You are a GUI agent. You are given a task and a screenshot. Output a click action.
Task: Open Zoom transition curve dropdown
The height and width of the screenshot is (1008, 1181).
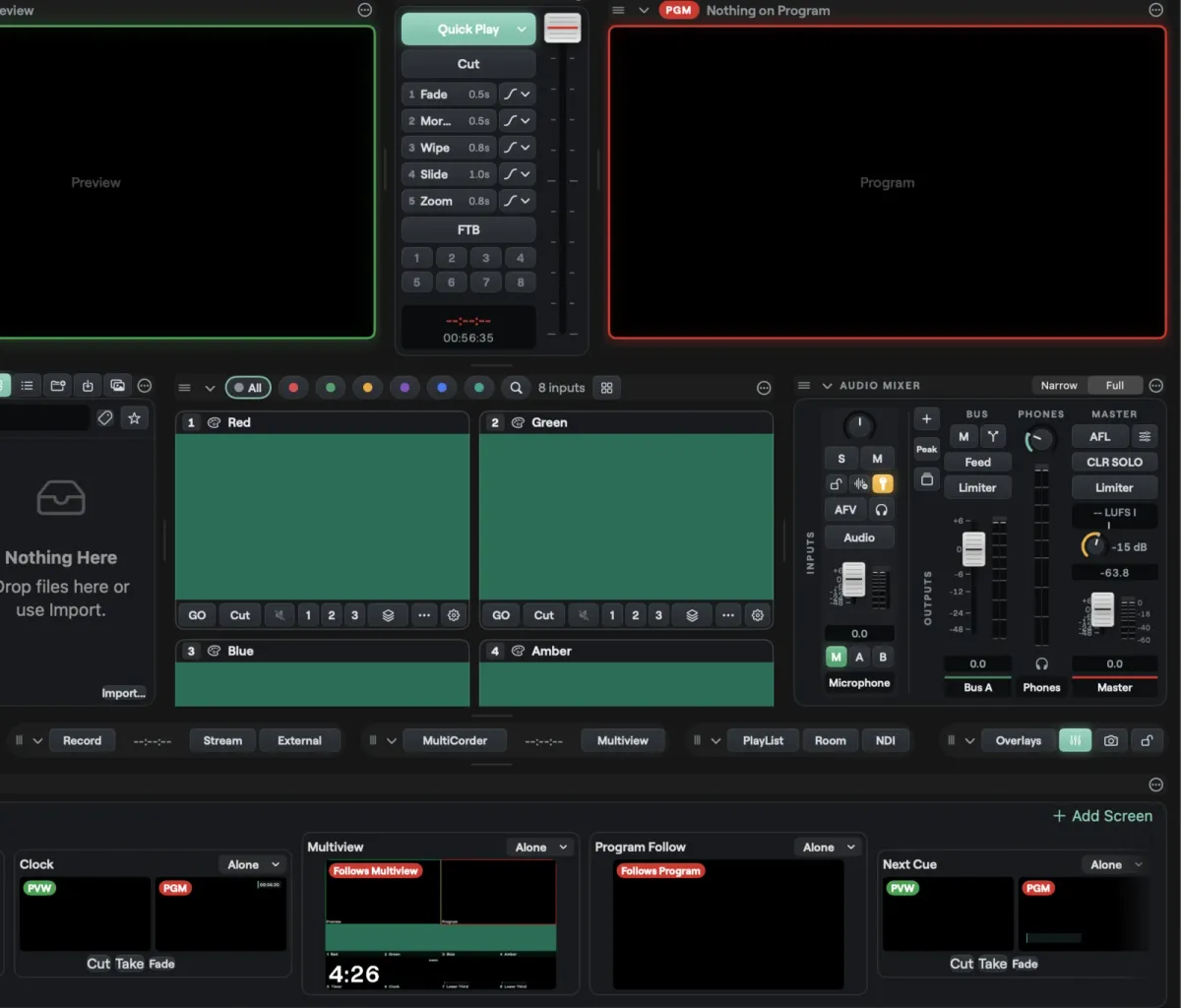pyautogui.click(x=517, y=201)
